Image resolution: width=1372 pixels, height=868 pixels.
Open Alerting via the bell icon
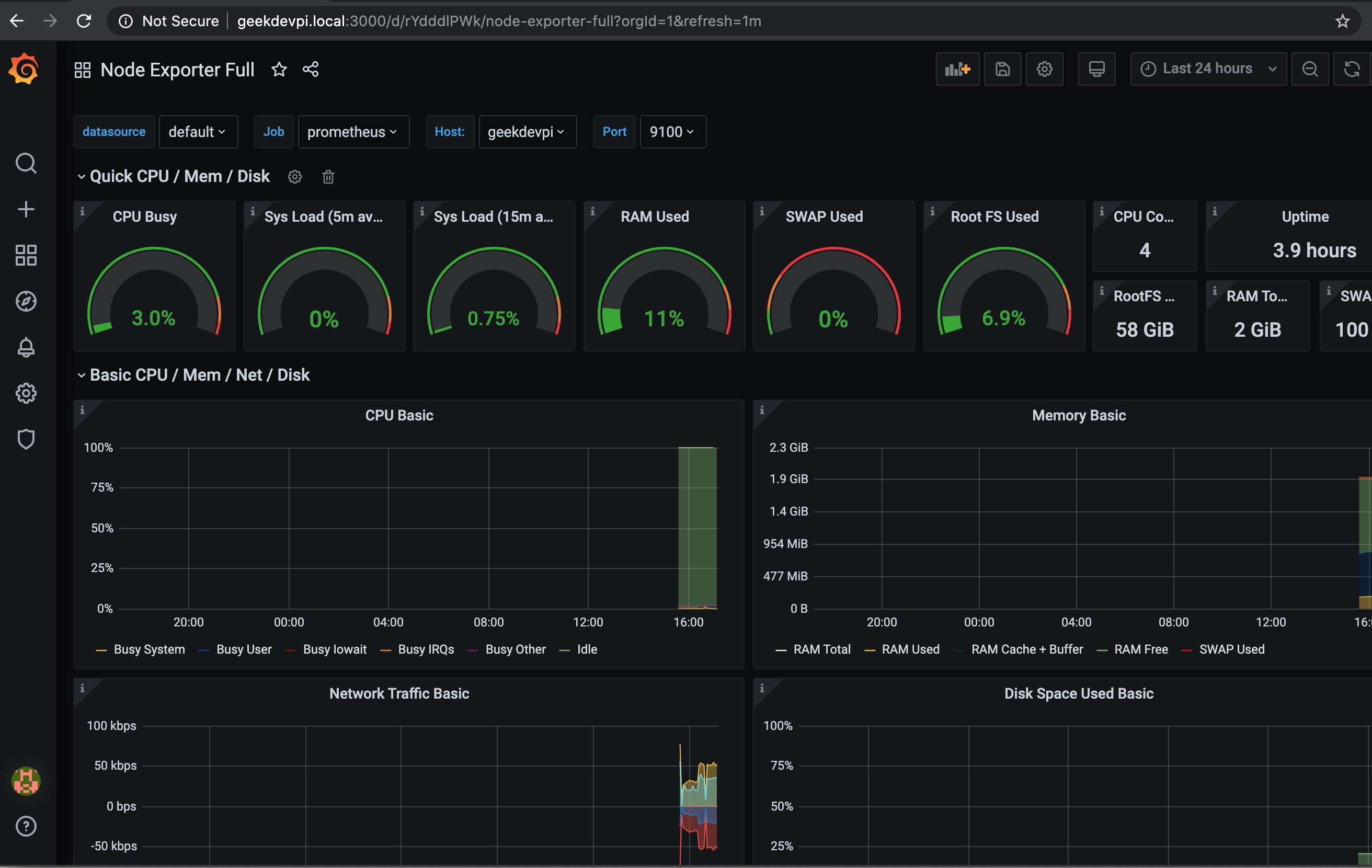(26, 348)
